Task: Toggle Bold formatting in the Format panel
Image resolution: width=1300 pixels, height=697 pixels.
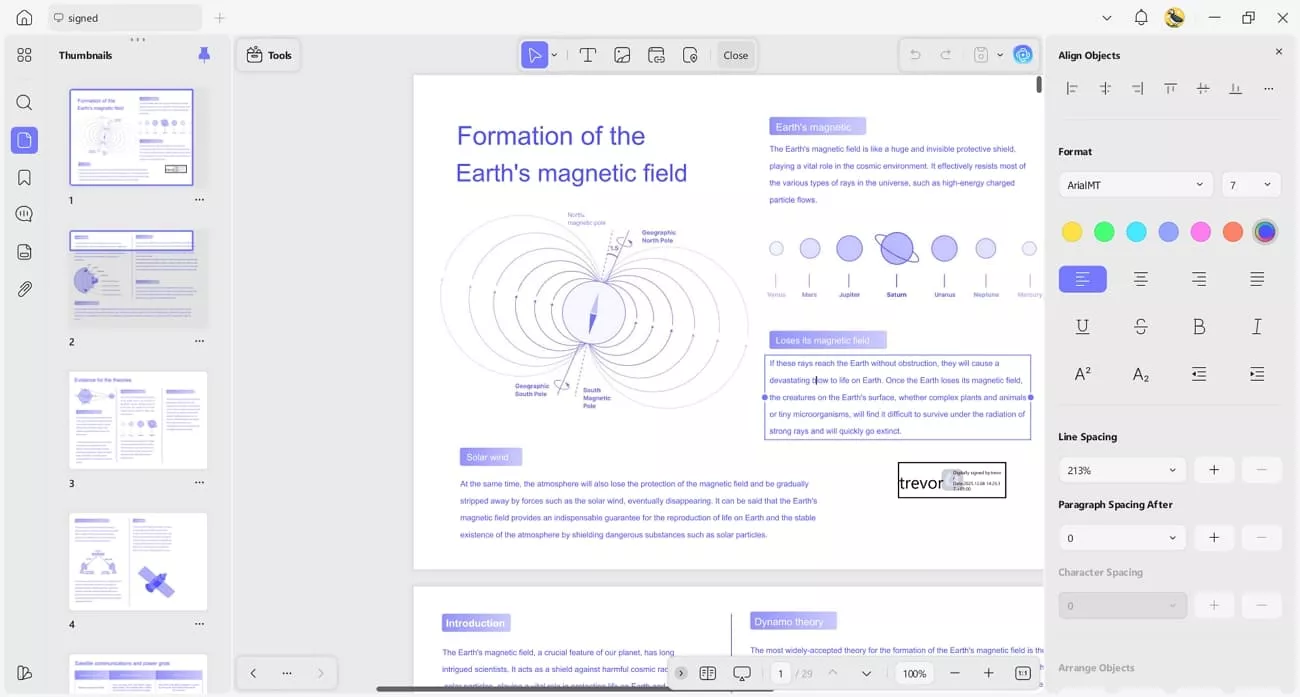Action: [1199, 326]
